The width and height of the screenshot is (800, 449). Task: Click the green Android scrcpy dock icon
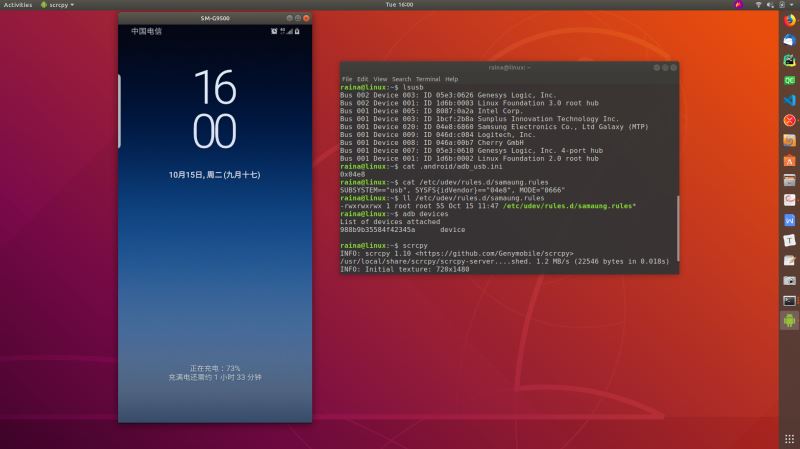[789, 320]
